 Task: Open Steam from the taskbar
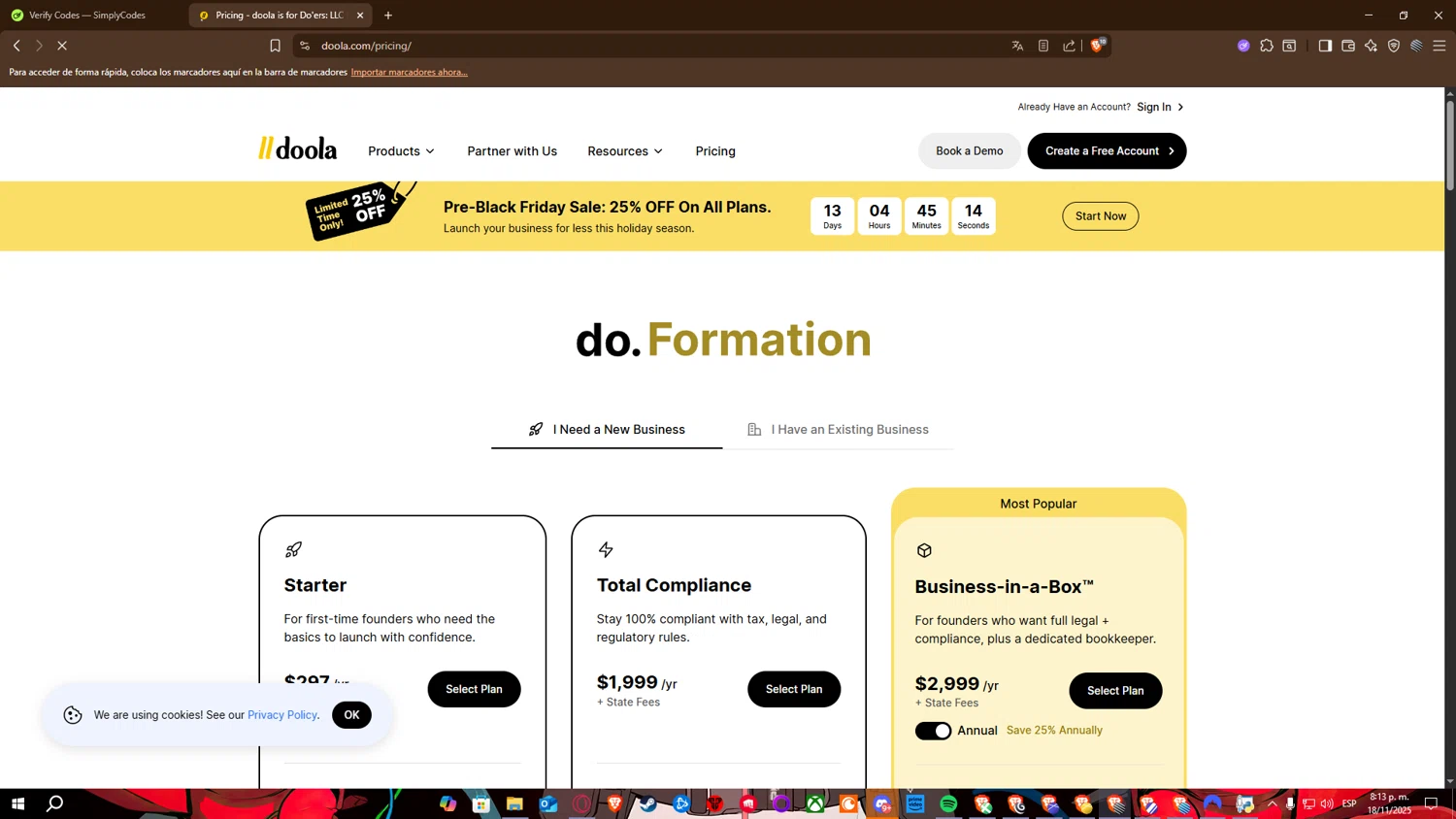click(x=647, y=803)
